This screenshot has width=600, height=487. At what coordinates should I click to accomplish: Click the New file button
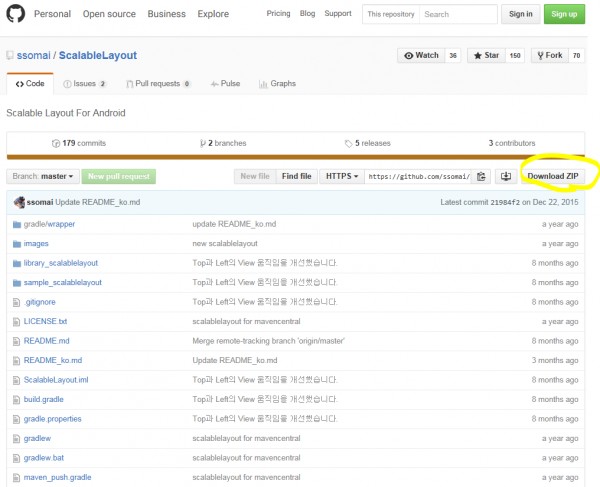coord(255,176)
